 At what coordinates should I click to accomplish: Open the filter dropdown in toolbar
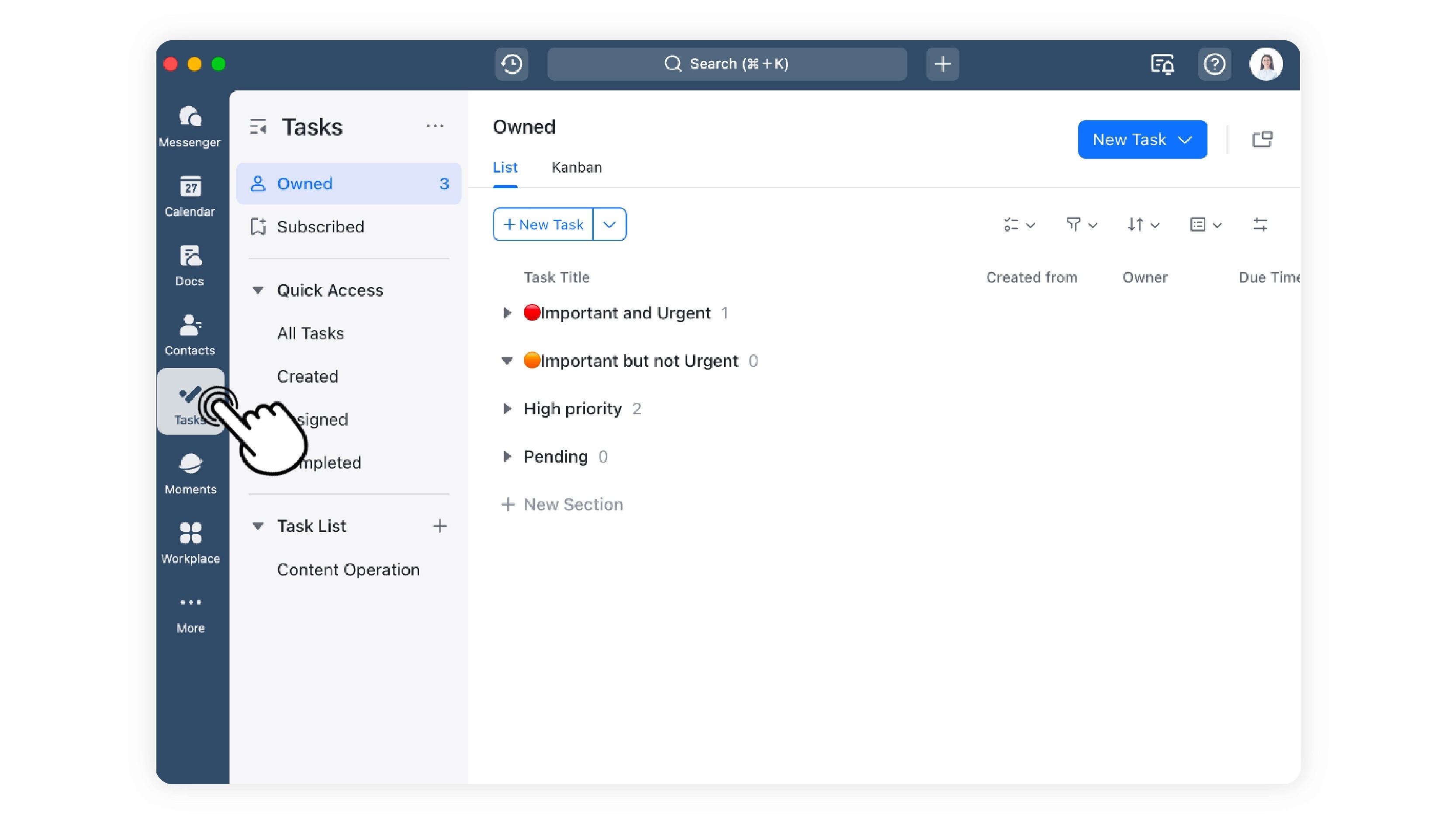click(x=1081, y=225)
